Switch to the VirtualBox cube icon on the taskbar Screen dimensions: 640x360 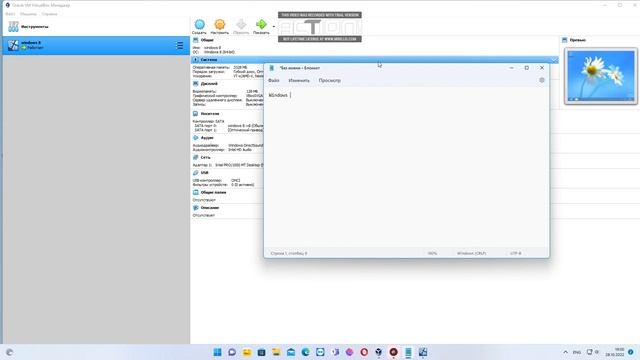pyautogui.click(x=379, y=352)
